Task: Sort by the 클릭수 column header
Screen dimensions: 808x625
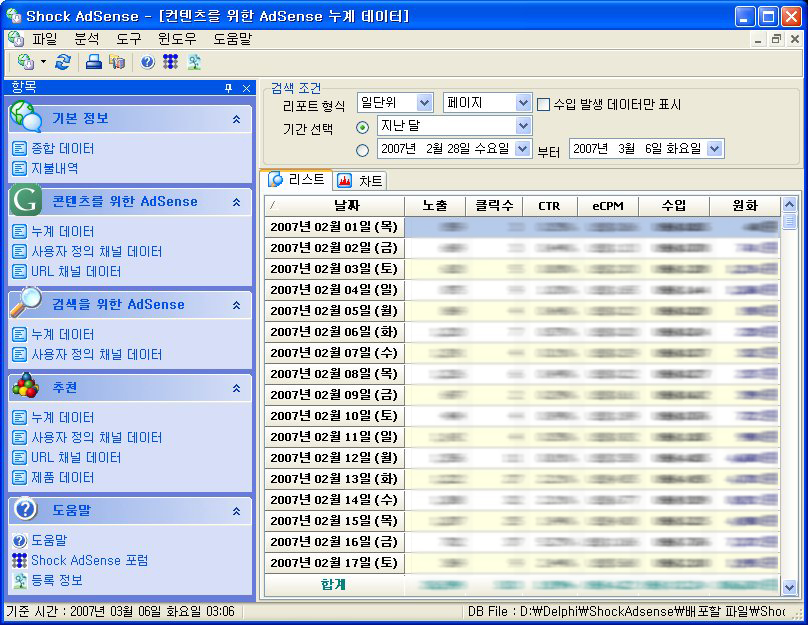Action: (494, 206)
